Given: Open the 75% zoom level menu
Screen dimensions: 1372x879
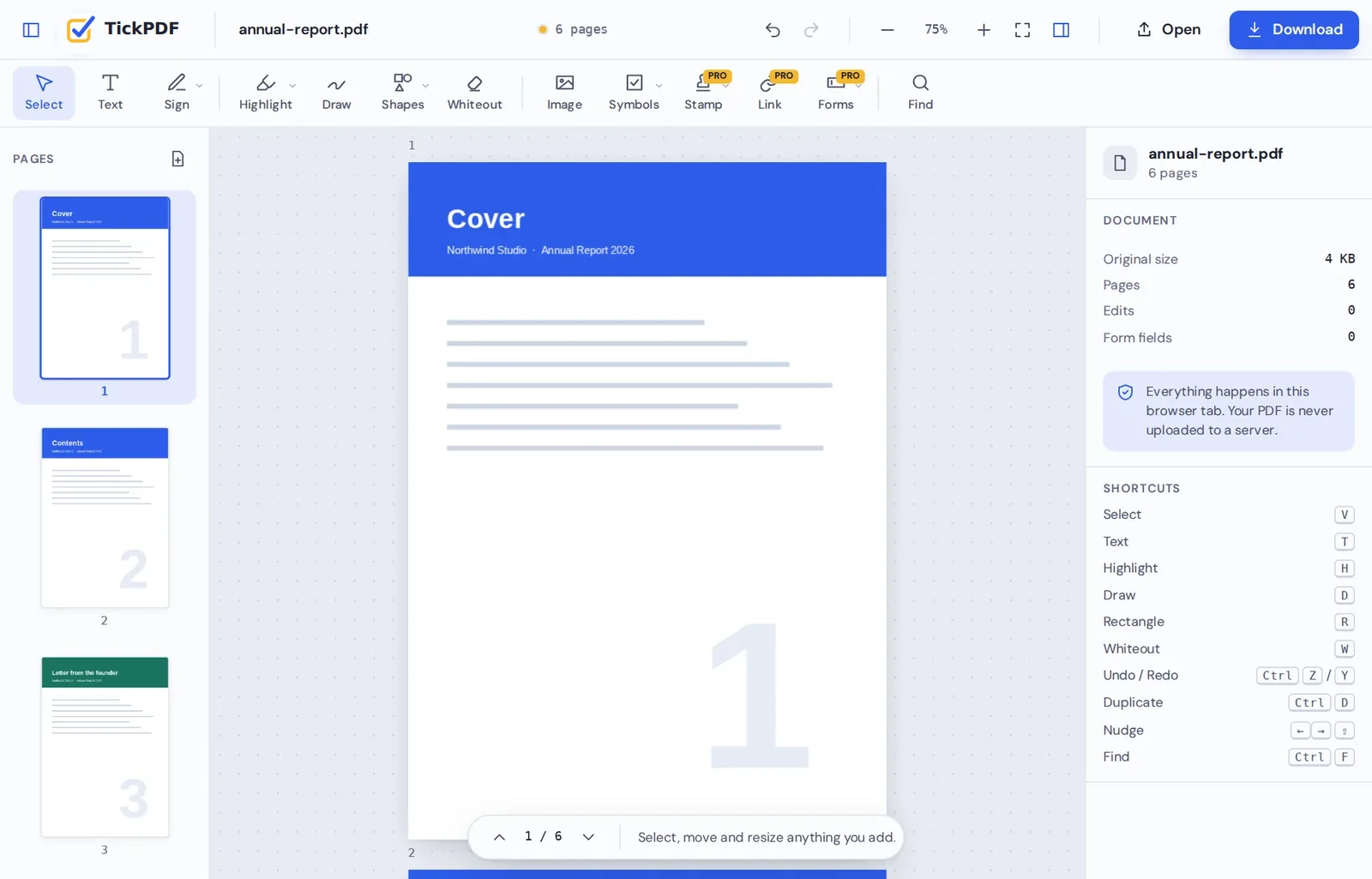Looking at the screenshot, I should tap(936, 29).
